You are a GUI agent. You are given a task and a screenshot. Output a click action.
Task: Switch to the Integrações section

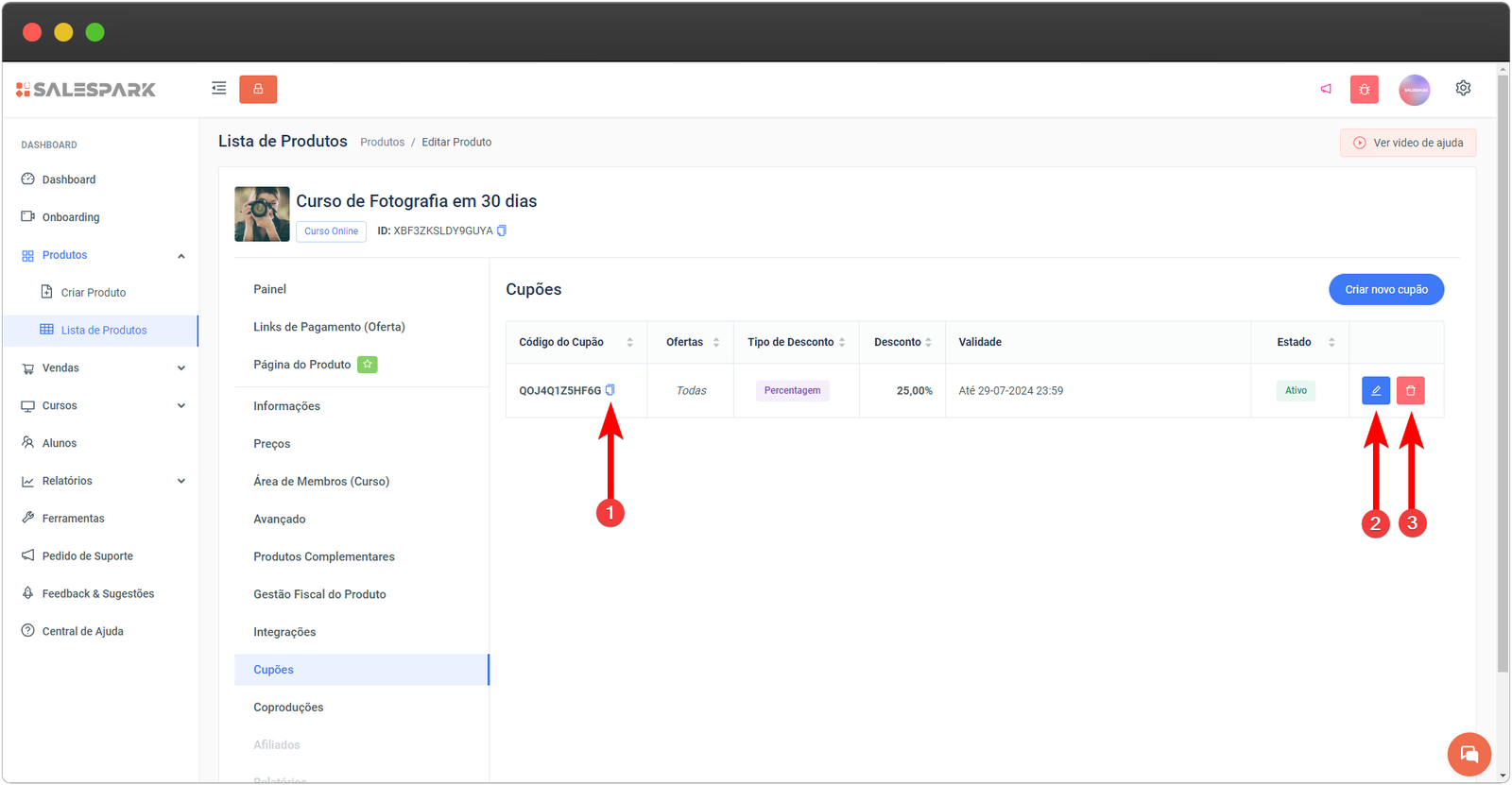point(284,632)
